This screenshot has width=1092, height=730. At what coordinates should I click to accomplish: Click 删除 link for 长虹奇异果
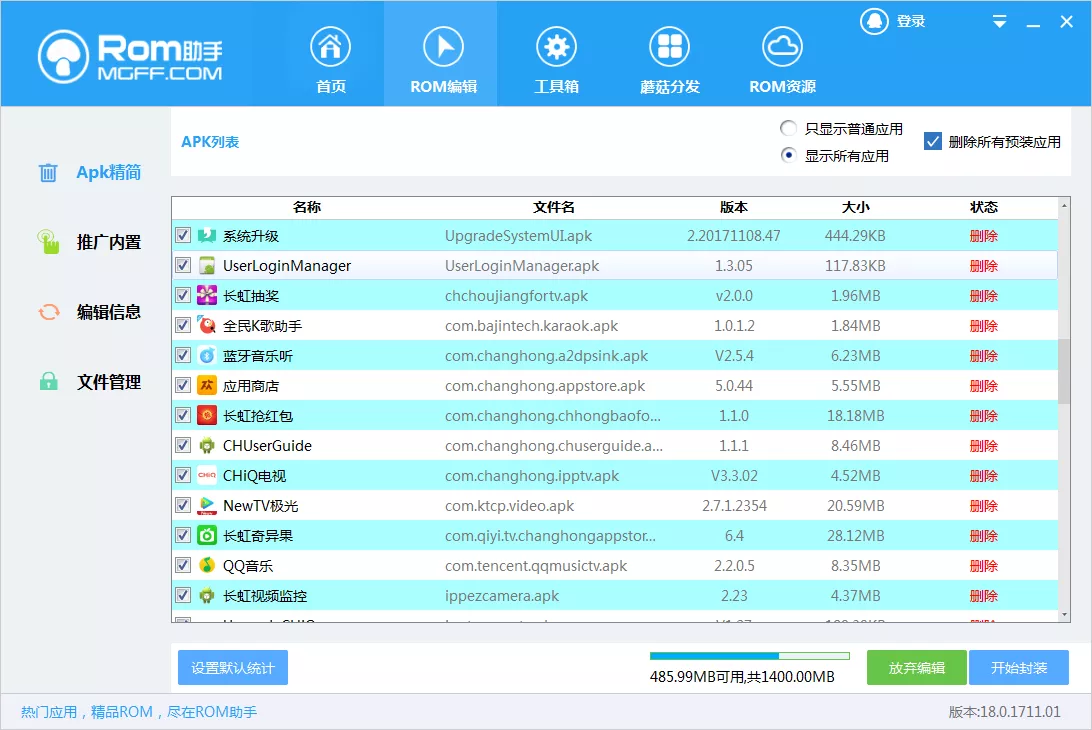(983, 535)
